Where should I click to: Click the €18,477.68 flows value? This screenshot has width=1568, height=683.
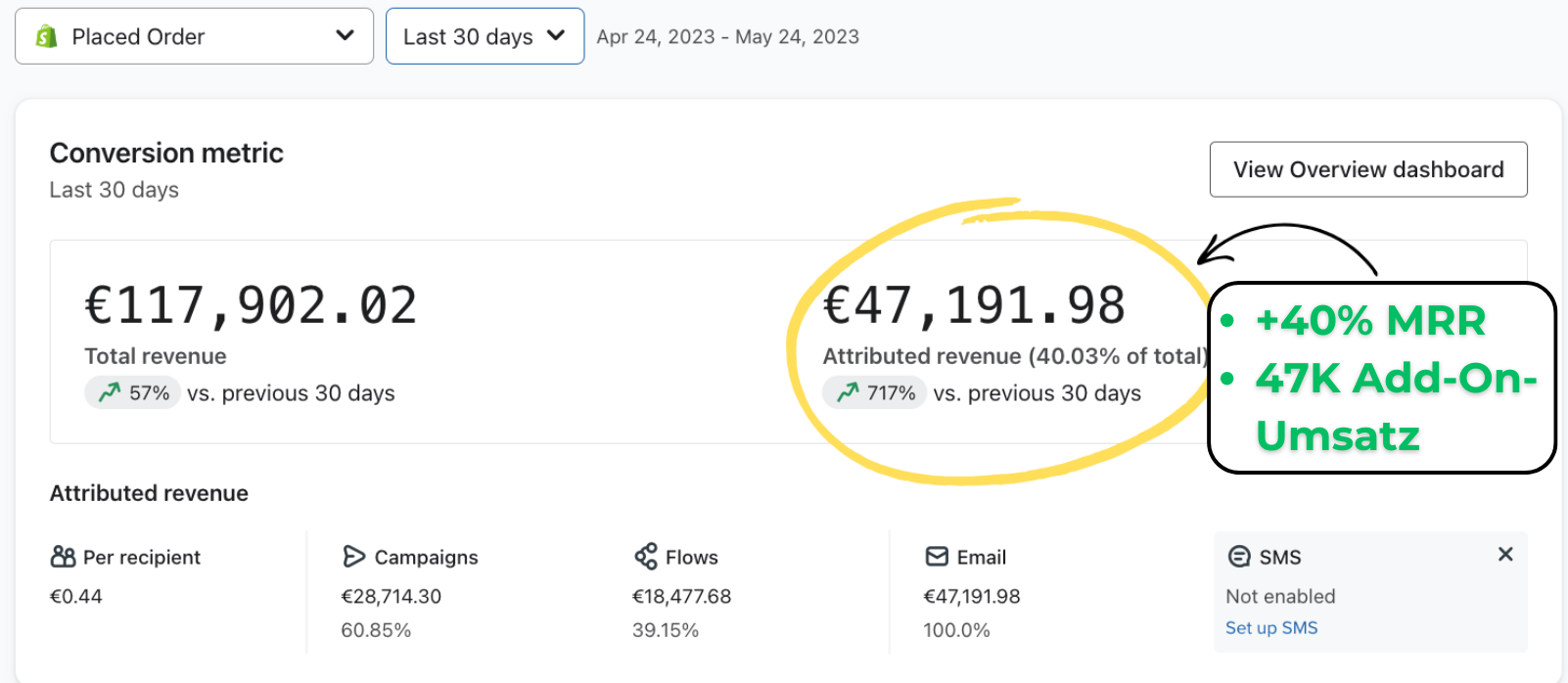click(682, 596)
